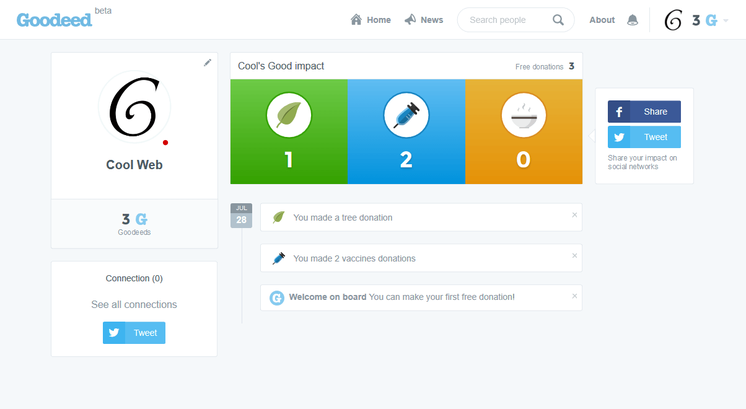Click the leaf icon in tree donation entry

coord(278,217)
